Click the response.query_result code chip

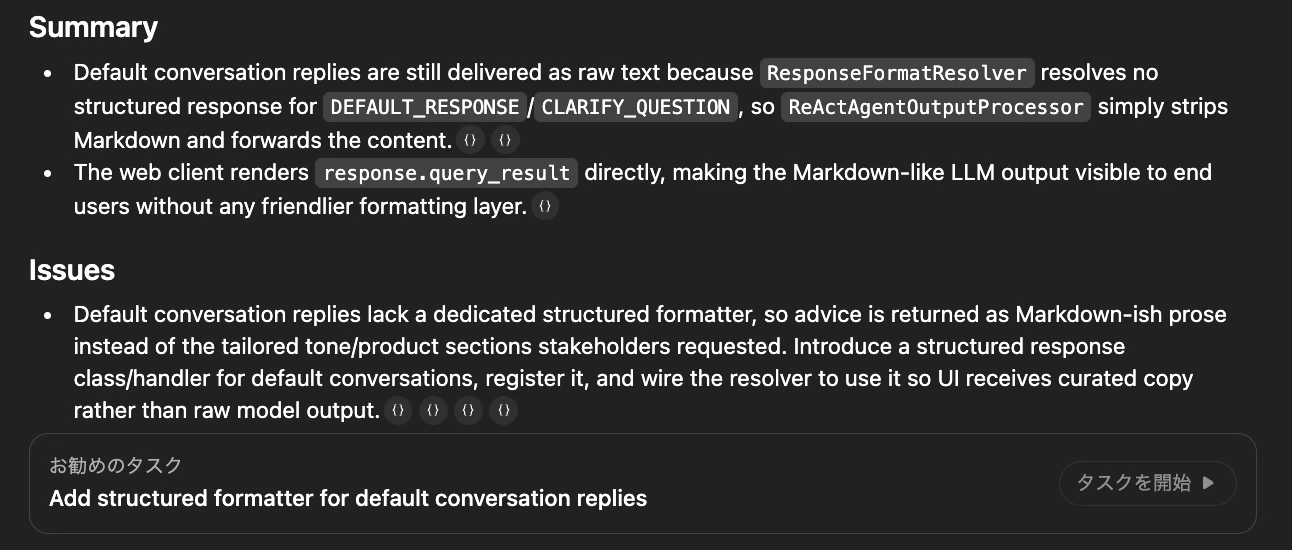pos(446,173)
